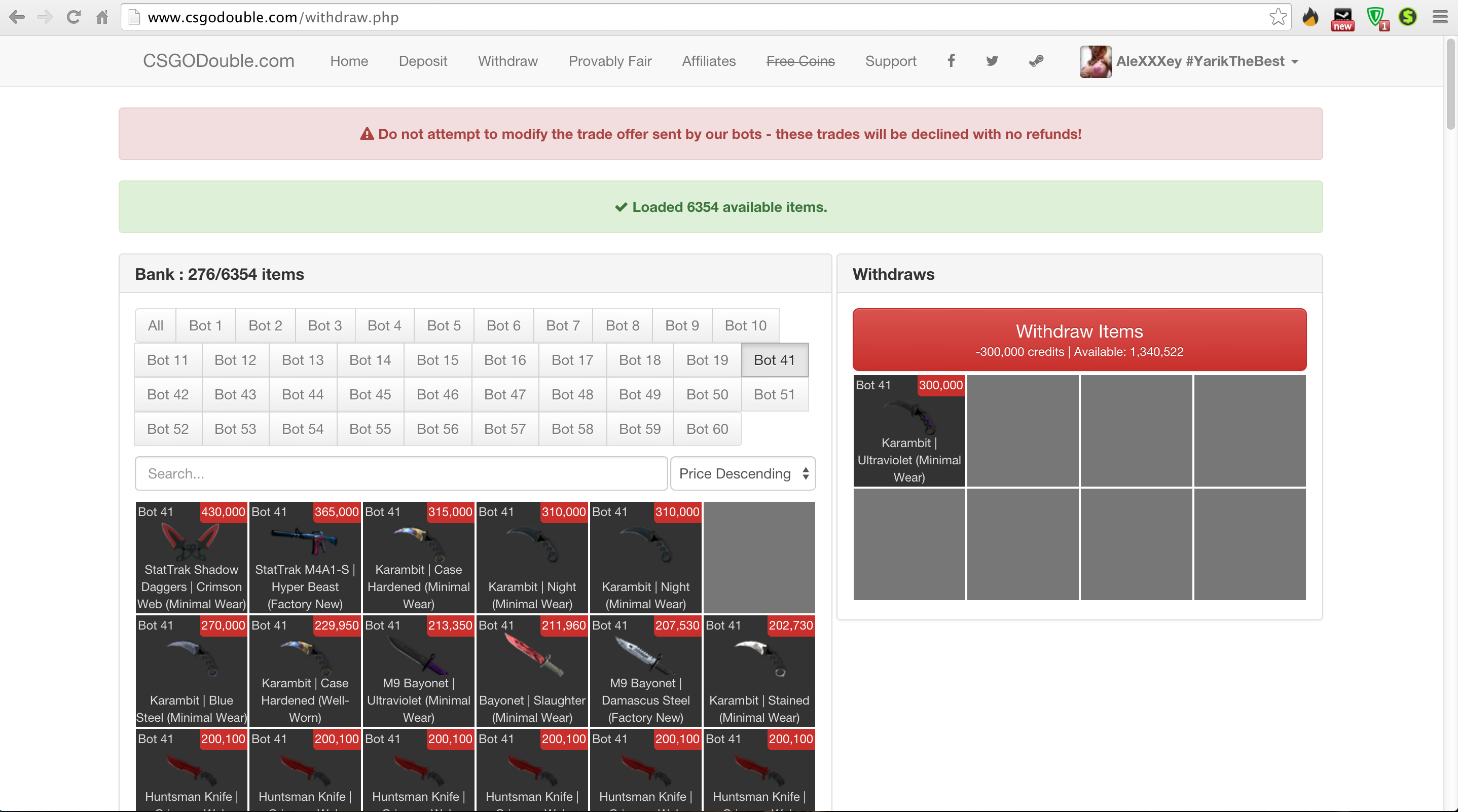Filter items by Bot 5
This screenshot has height=812, width=1458.
pos(444,325)
